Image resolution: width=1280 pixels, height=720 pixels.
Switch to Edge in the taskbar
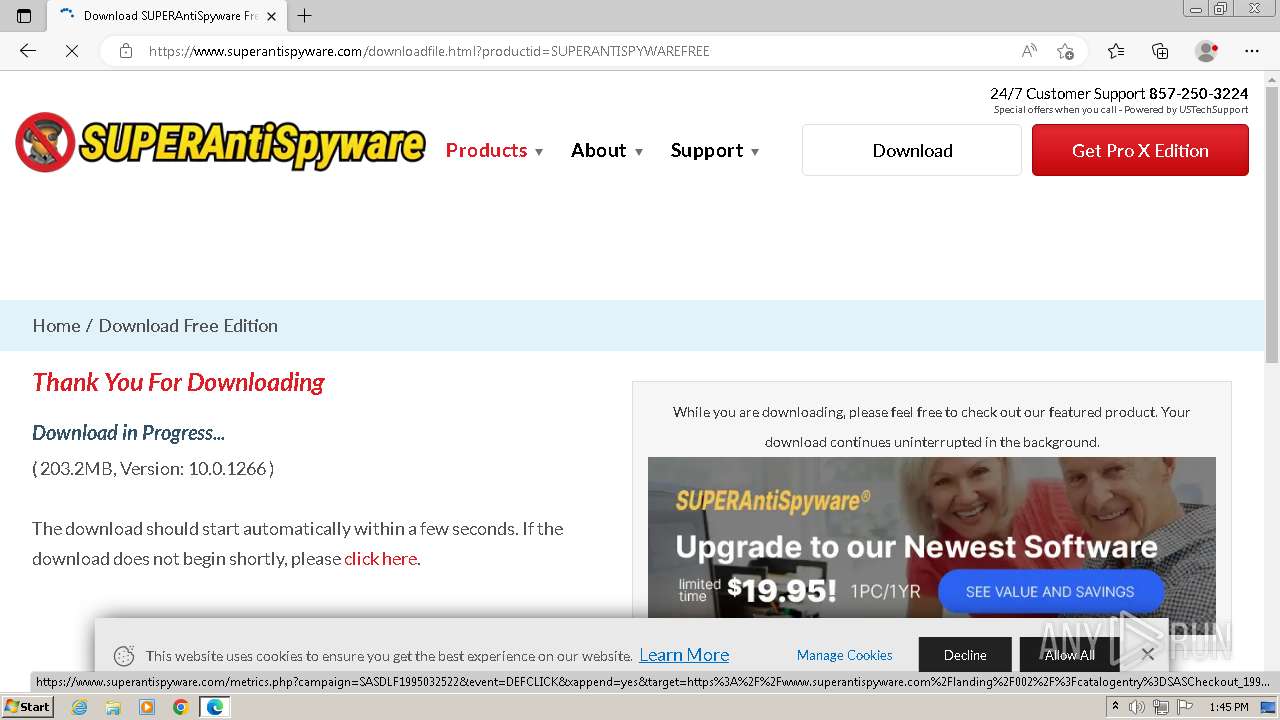214,707
